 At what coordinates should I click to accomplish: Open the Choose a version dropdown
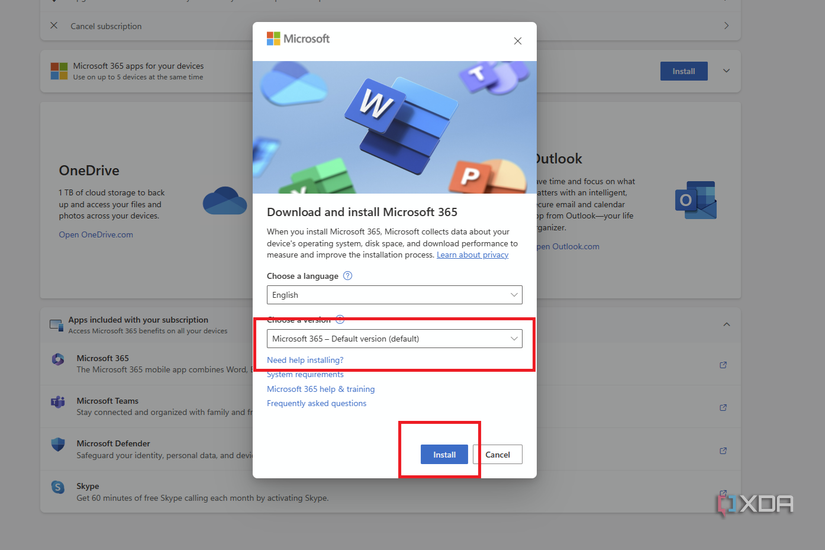[x=394, y=339]
